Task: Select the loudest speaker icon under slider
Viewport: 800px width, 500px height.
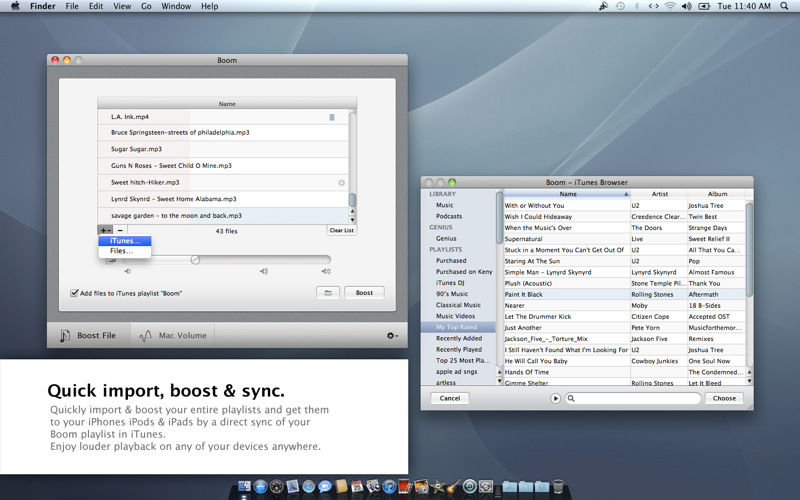Action: tap(326, 271)
